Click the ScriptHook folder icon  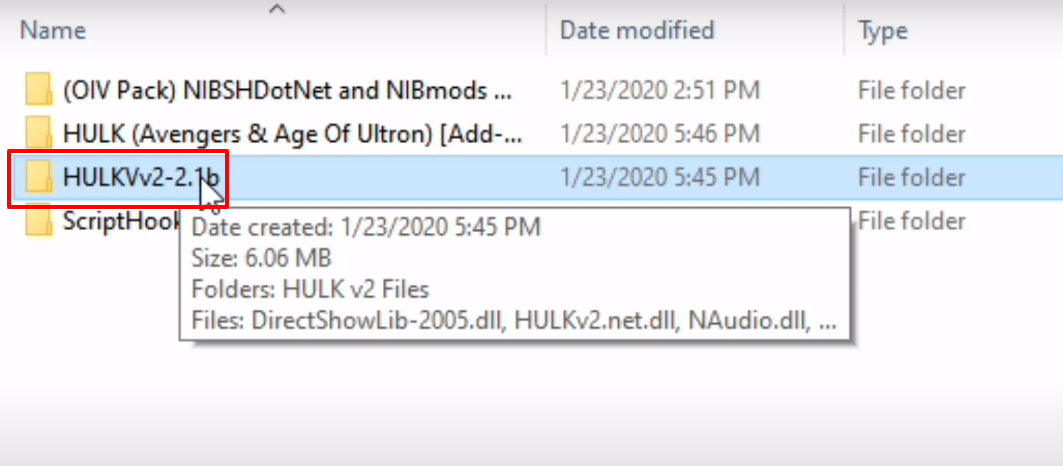39,222
